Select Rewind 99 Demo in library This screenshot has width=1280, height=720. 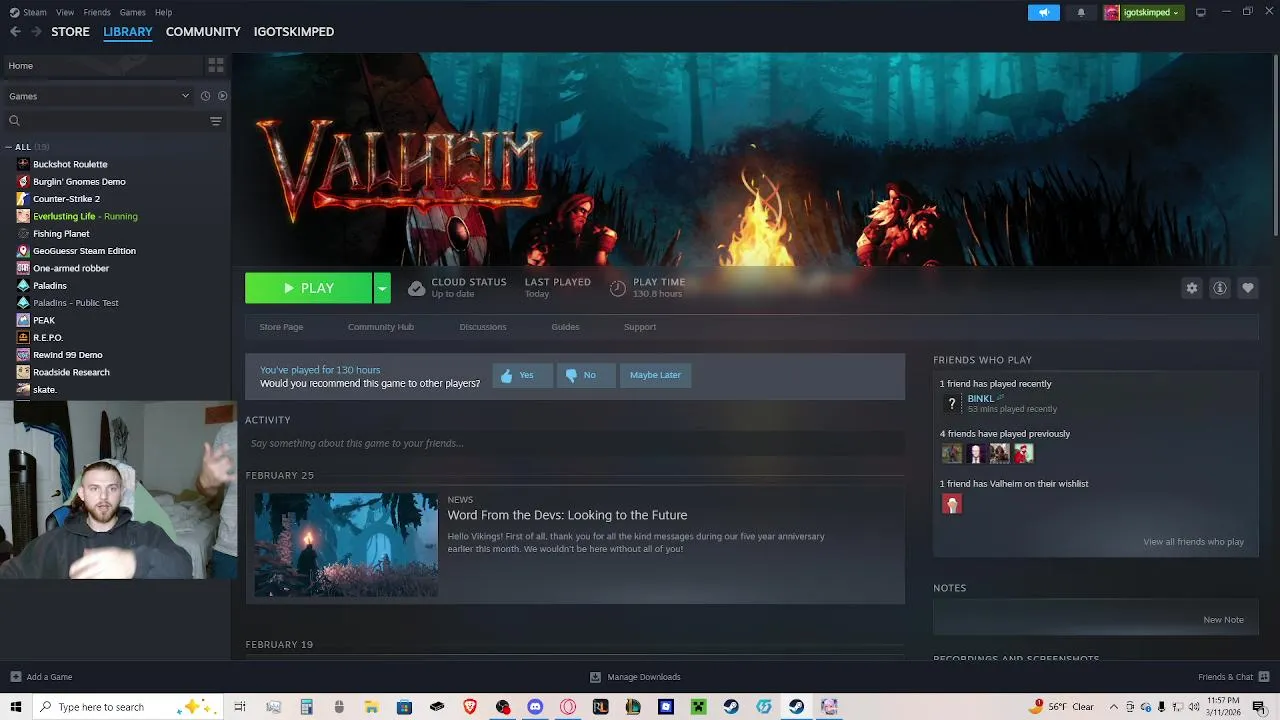68,355
